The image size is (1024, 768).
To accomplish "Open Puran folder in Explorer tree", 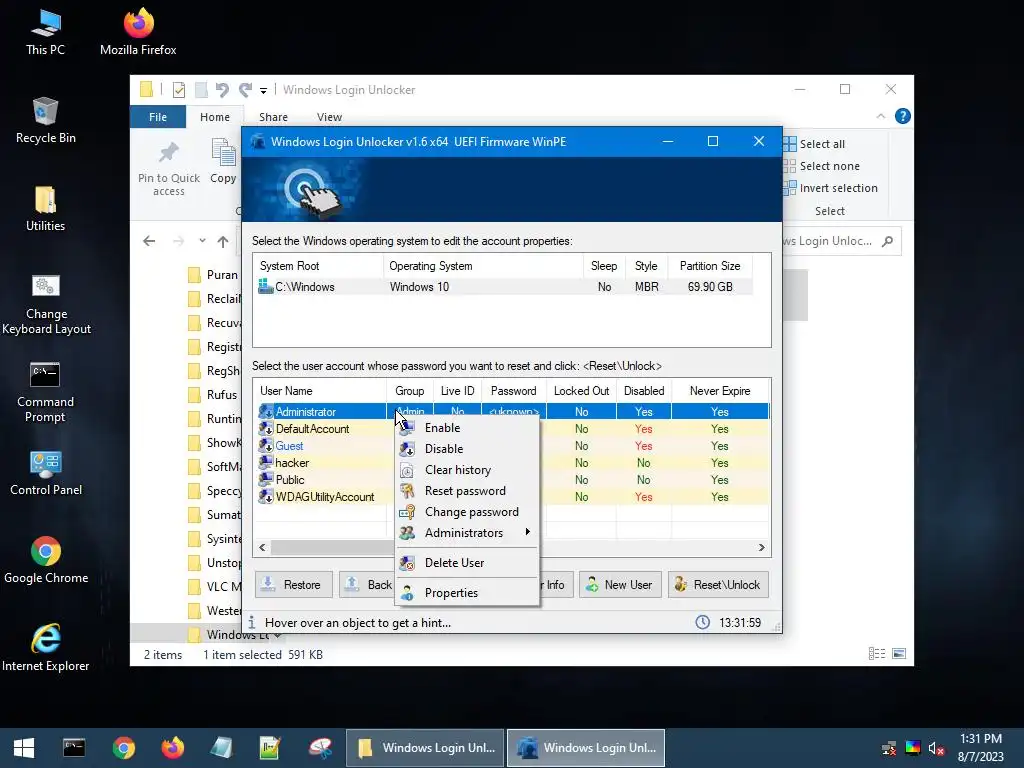I will click(x=213, y=274).
